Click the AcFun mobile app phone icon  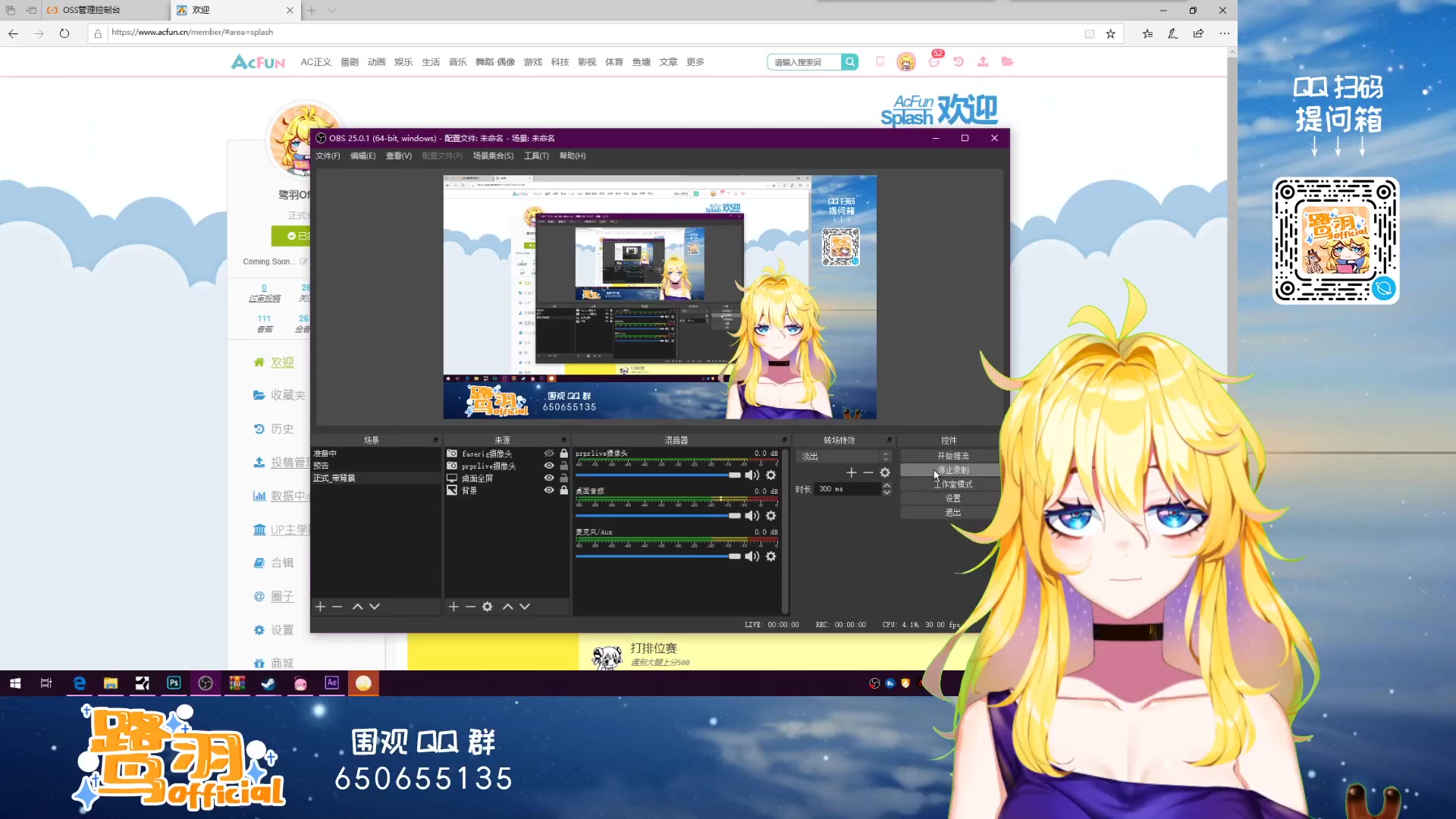(880, 62)
